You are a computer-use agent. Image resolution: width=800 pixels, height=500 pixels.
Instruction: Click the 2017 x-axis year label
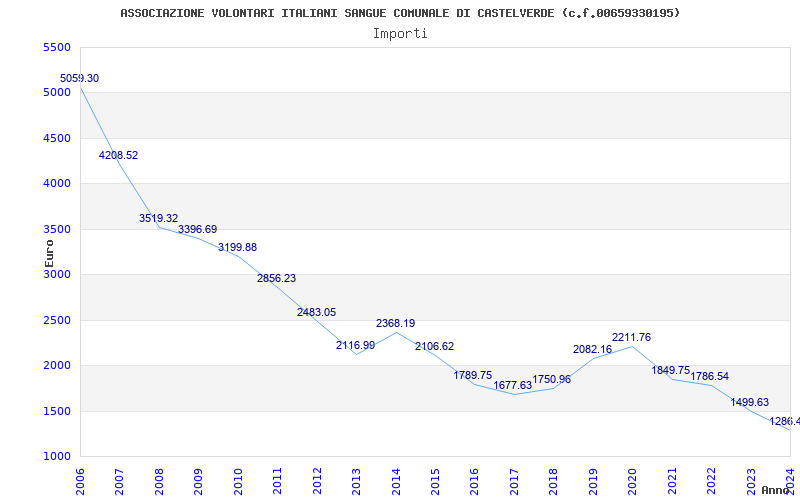point(514,481)
